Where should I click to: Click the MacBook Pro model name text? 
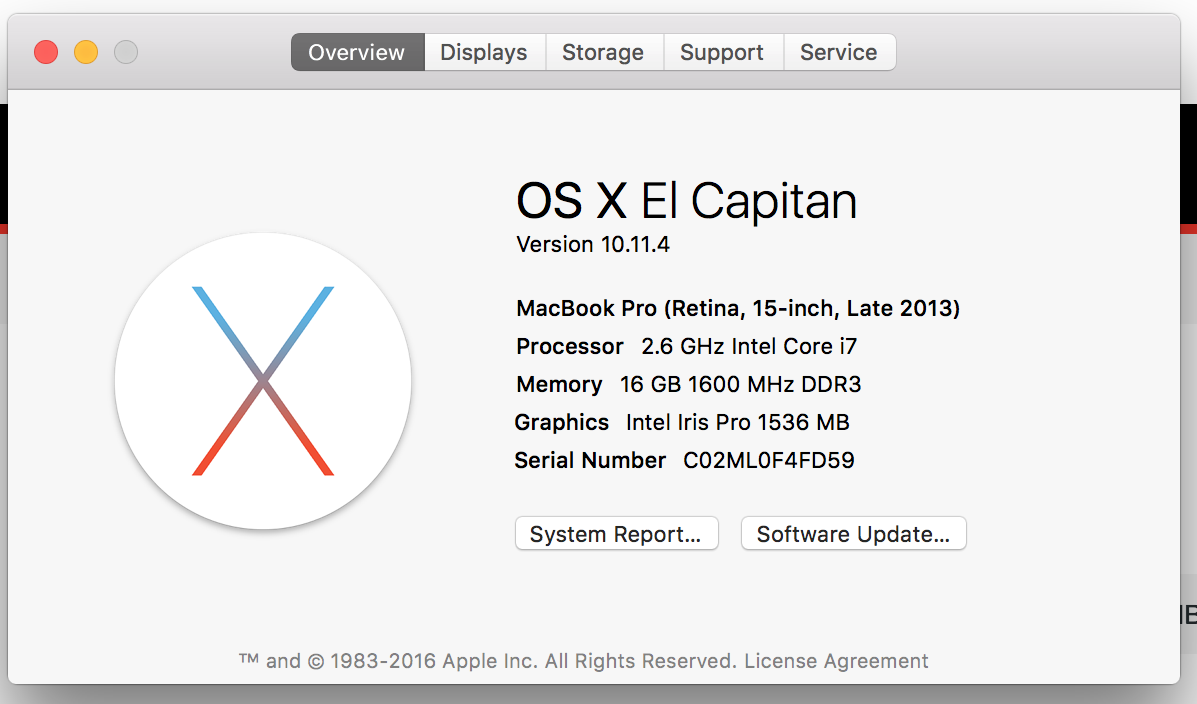(x=738, y=308)
